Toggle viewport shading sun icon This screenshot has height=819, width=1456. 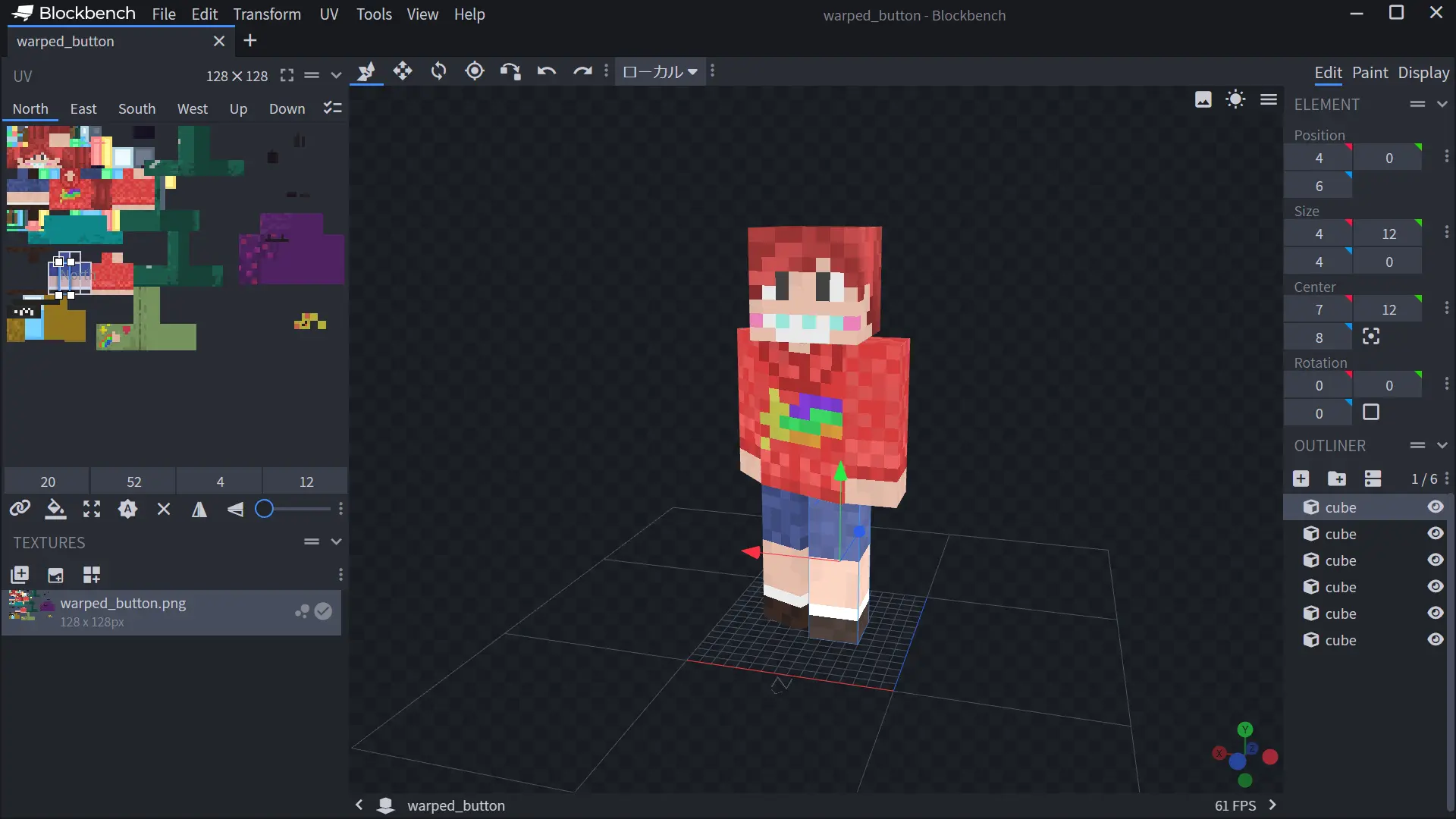(1235, 99)
